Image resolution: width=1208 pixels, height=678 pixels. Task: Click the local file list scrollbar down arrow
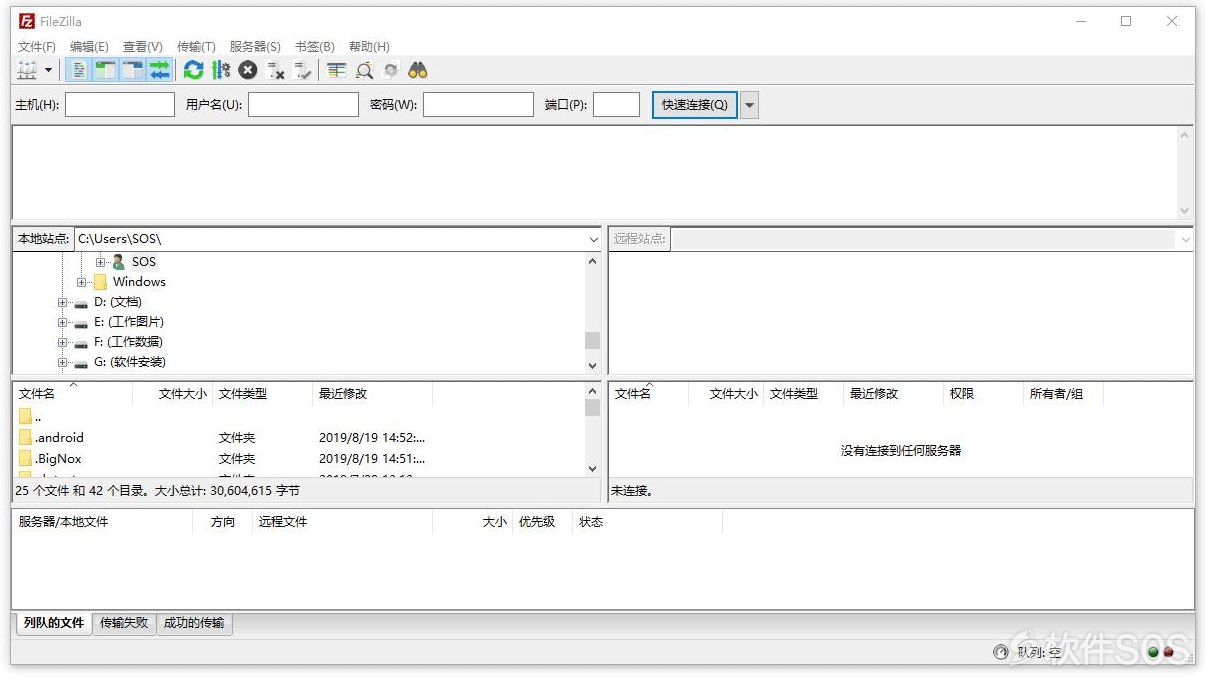click(x=593, y=468)
